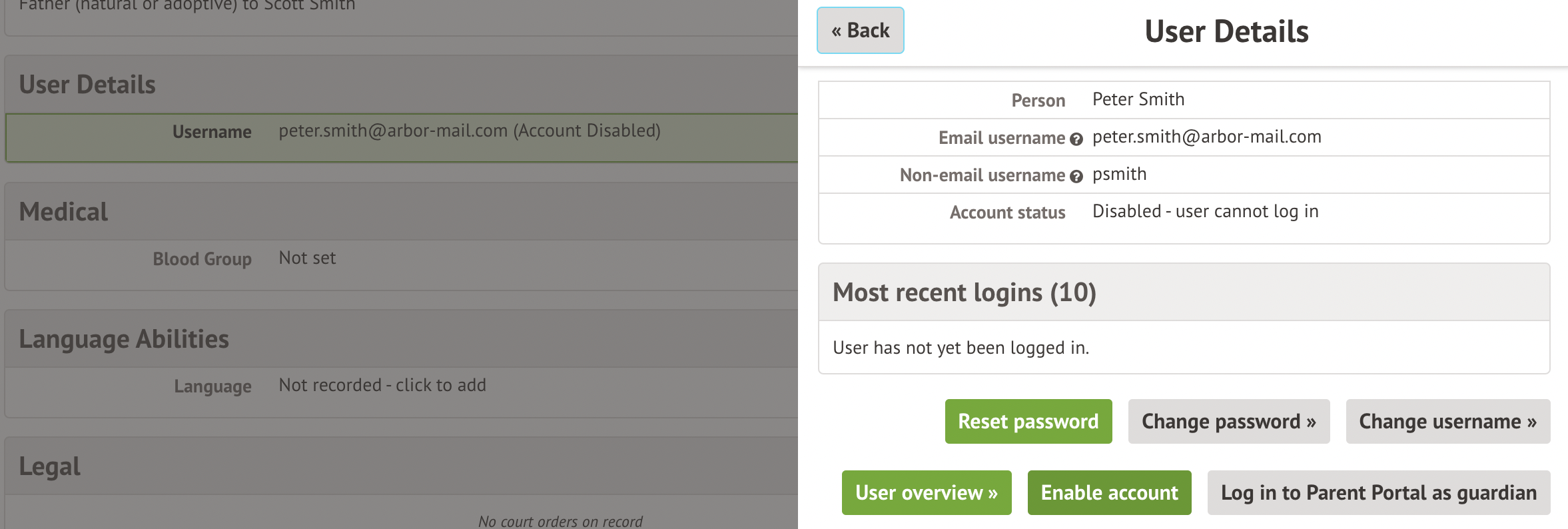Screen dimensions: 1568x529
Task: Click the Account status Disabled row
Action: 1205,212
